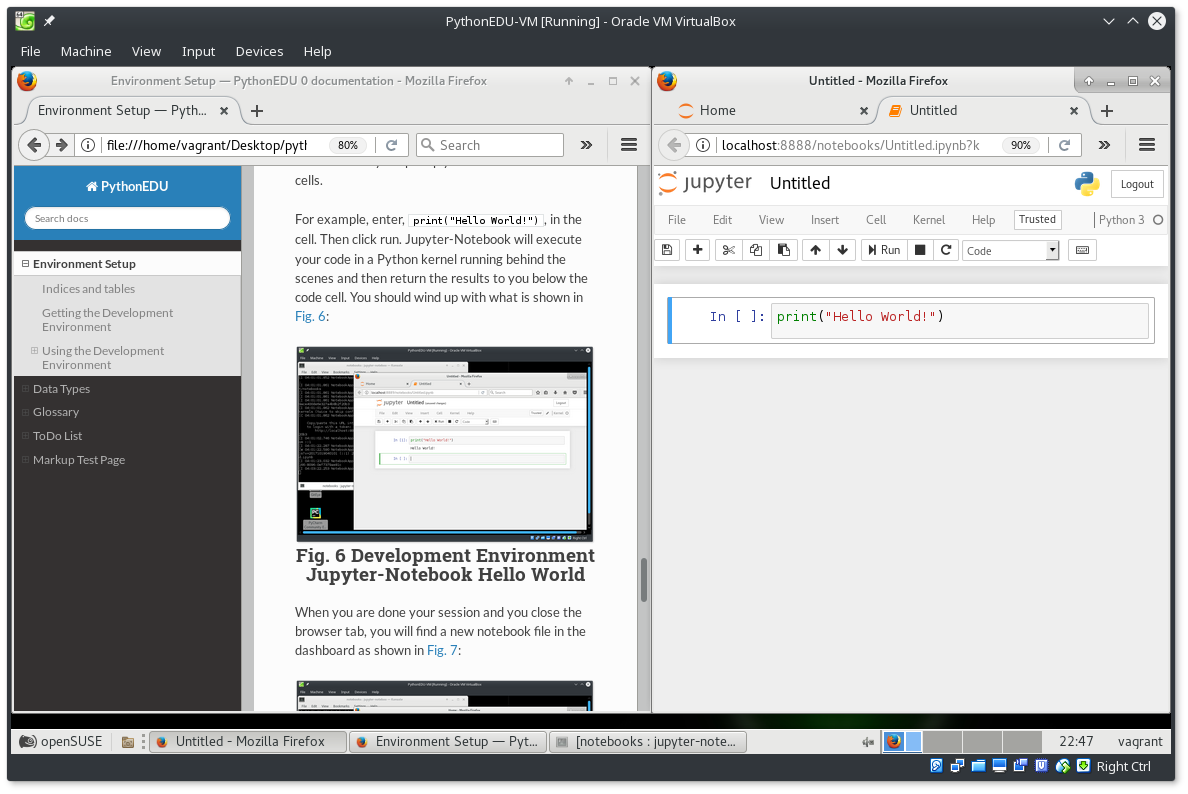The height and width of the screenshot is (794, 1188).
Task: Expand the ToDo List sidebar section
Action: 25,436
